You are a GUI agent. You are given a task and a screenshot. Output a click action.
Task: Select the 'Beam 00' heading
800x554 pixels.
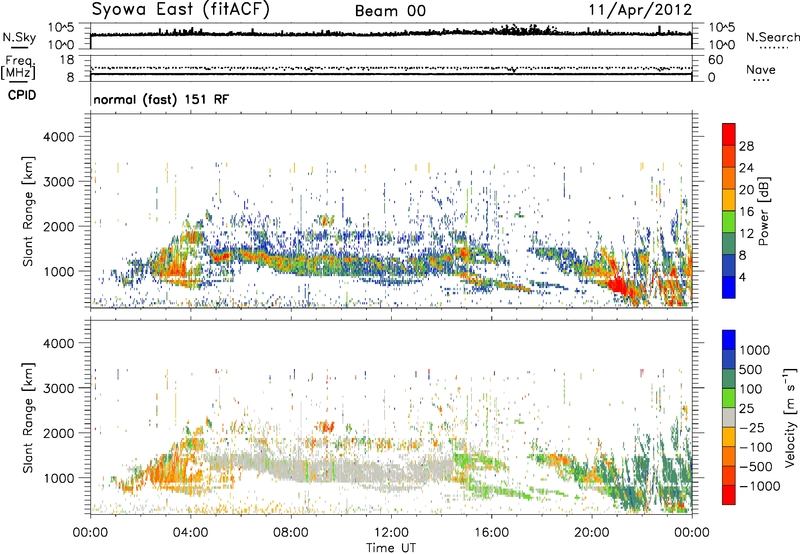click(x=390, y=11)
